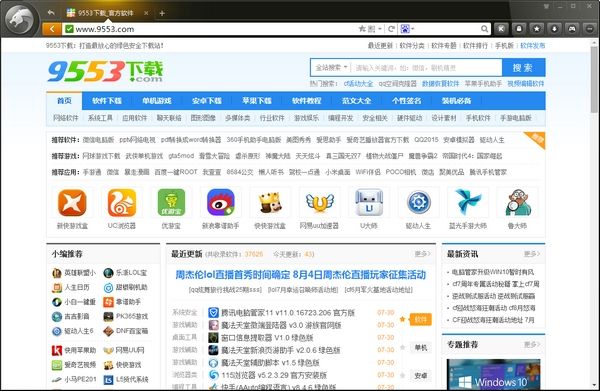Click the 软件发布 top link
This screenshot has height=391, width=600.
pyautogui.click(x=533, y=46)
